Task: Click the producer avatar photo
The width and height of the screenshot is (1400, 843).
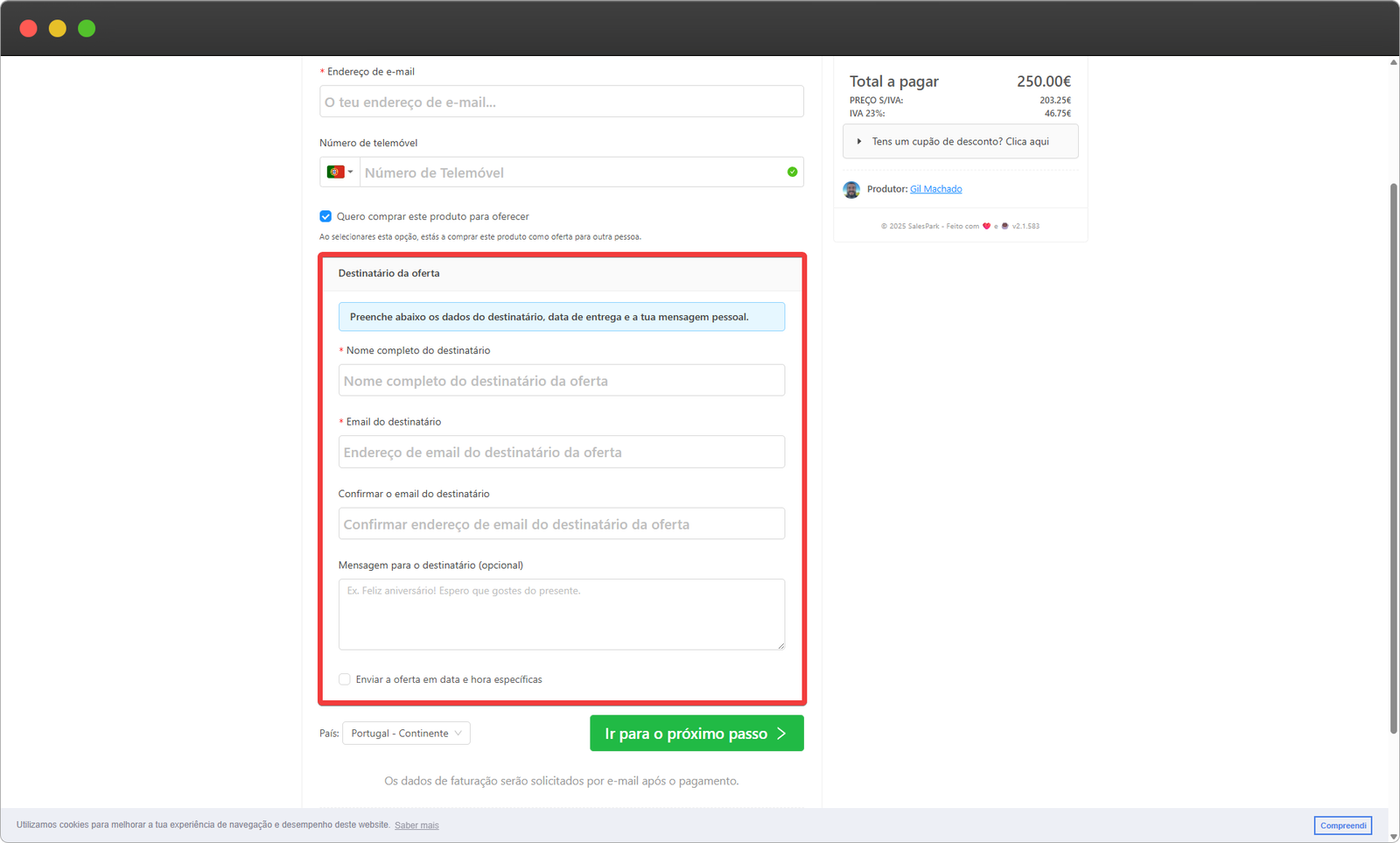Action: point(851,189)
